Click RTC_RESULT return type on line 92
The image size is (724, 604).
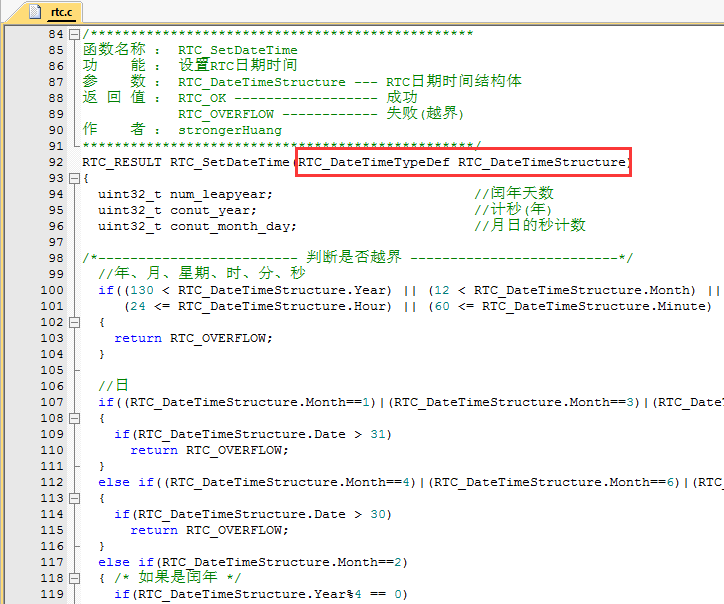[122, 163]
